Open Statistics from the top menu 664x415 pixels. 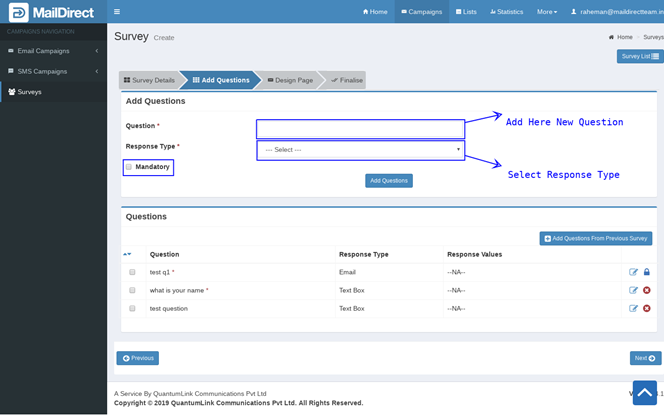[x=507, y=12]
